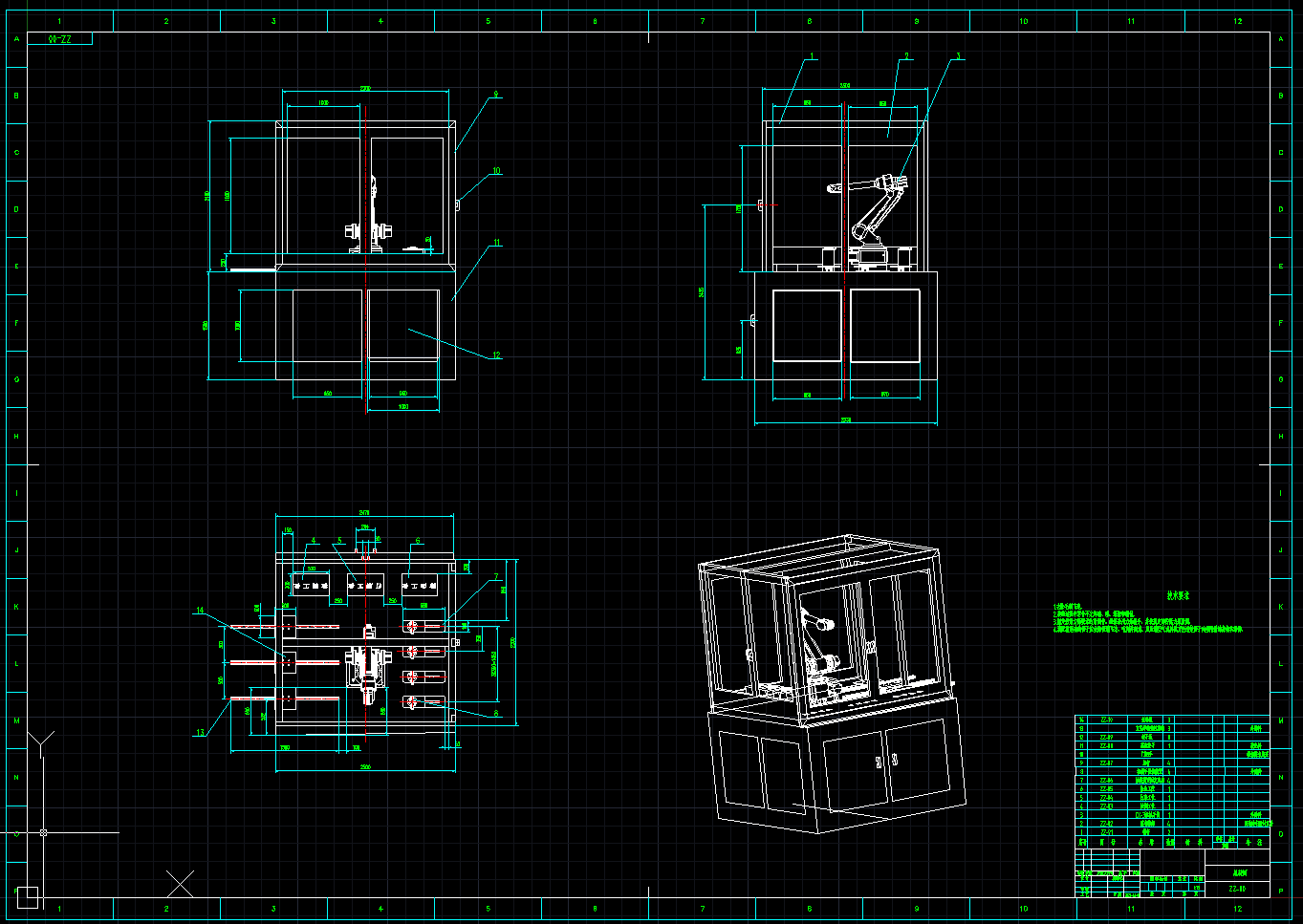Viewport: 1303px width, 924px height.
Task: Select the 2500 dimension under plan view
Action: 365,766
